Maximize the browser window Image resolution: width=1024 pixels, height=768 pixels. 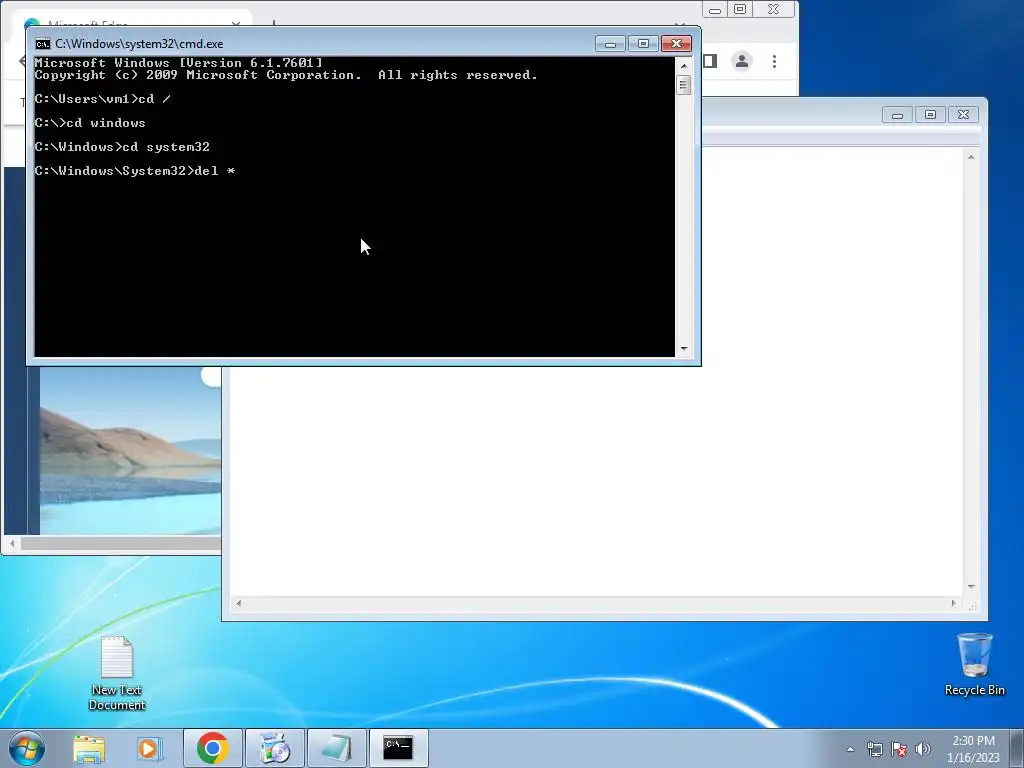(740, 10)
